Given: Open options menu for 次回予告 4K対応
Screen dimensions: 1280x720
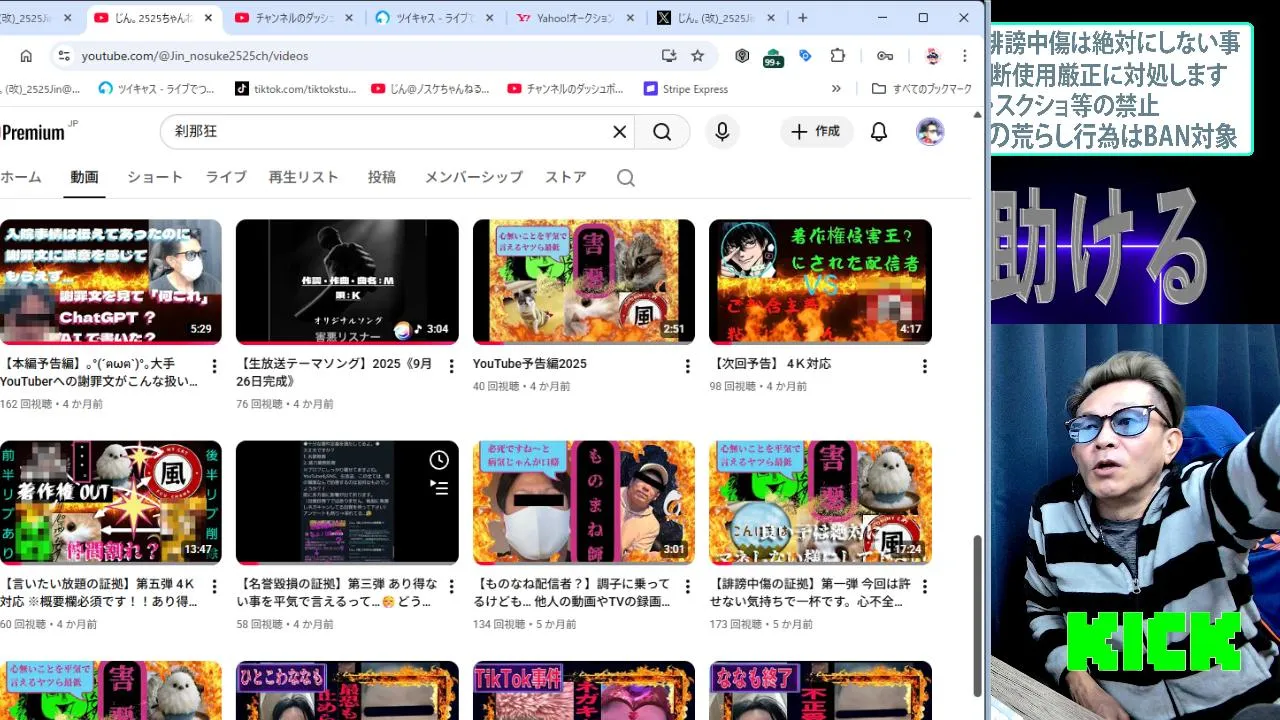Looking at the screenshot, I should tap(924, 366).
